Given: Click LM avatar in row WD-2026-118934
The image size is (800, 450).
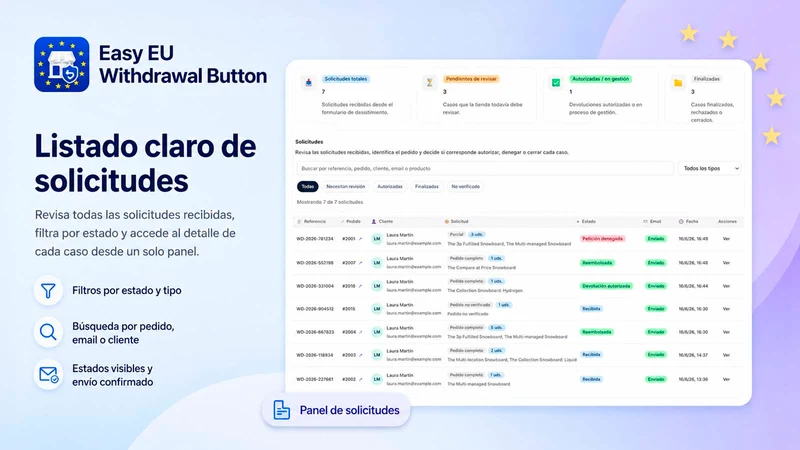Looking at the screenshot, I should [x=377, y=355].
